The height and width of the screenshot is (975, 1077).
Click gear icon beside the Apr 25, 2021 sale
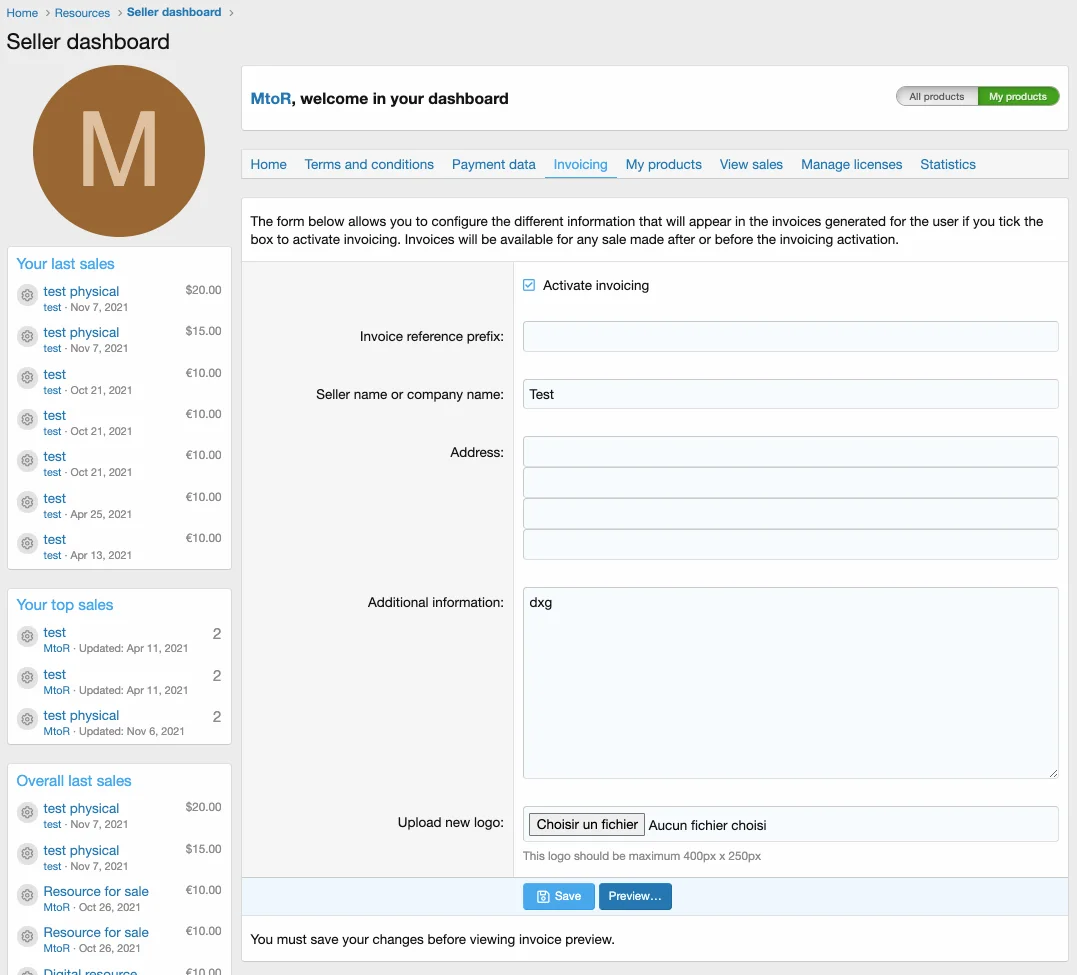27,502
